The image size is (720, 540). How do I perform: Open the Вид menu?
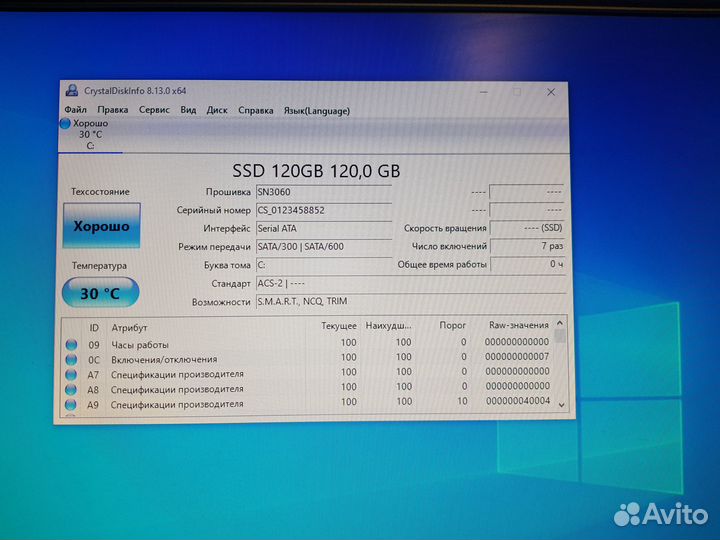[188, 110]
